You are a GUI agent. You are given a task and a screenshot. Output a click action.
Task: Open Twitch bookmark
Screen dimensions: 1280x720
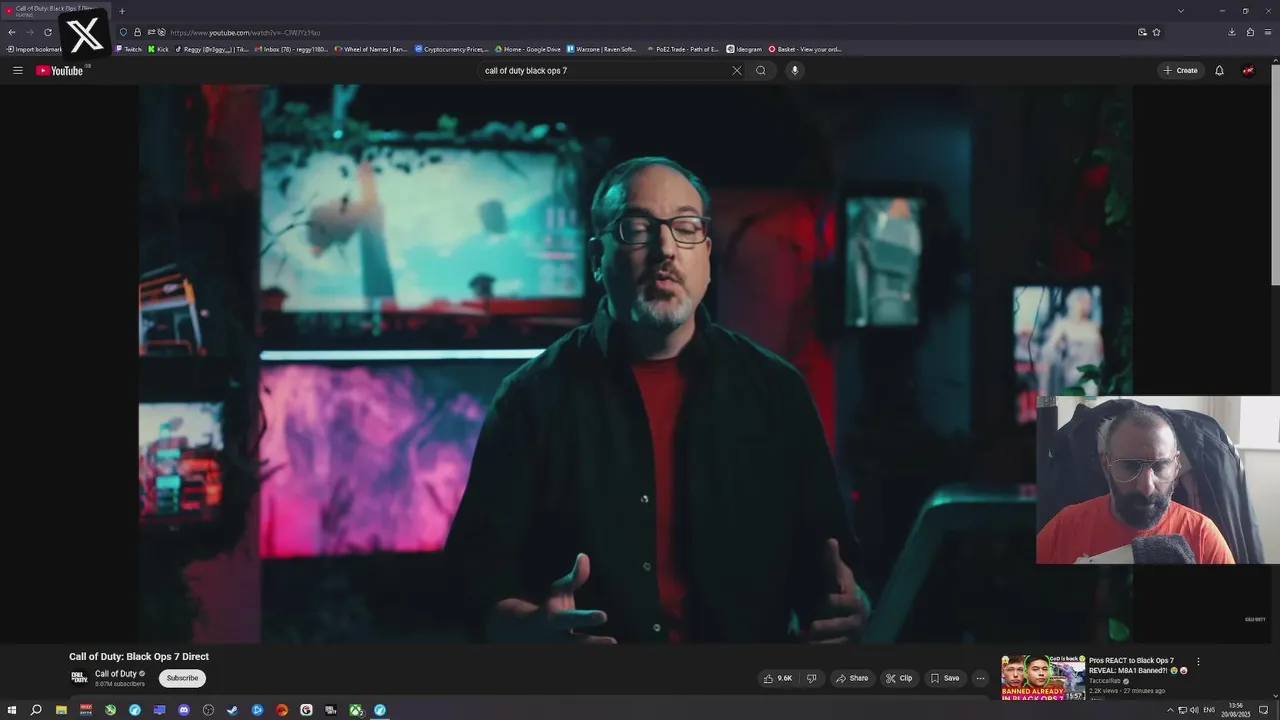[128, 49]
